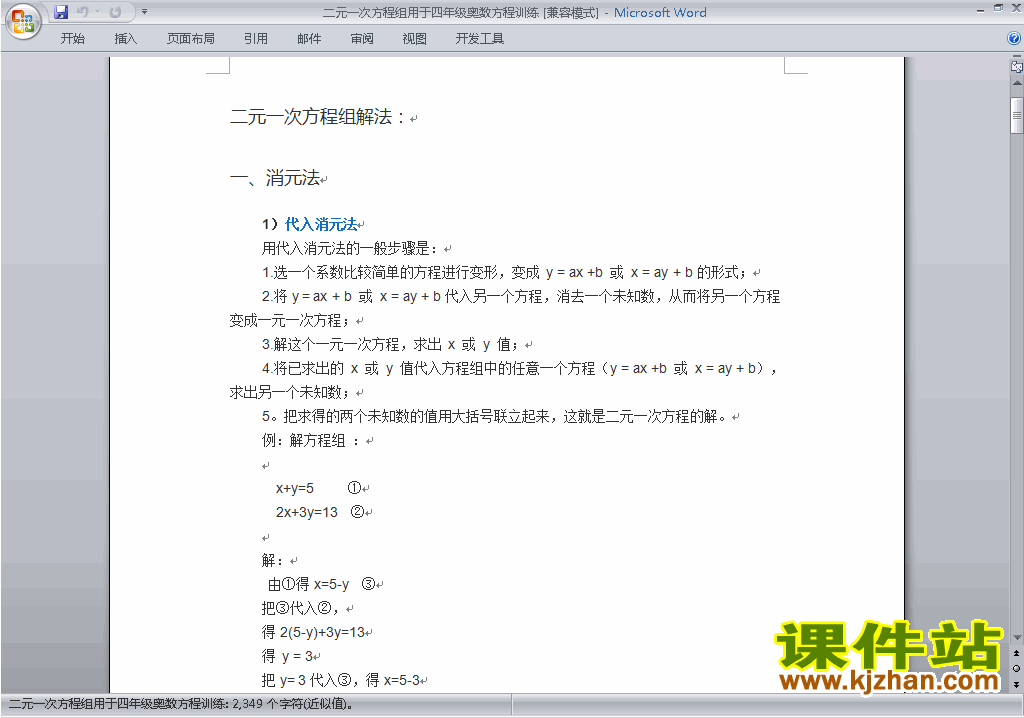Viewport: 1024px width, 718px height.
Task: Open the round Office button menu
Action: click(24, 21)
